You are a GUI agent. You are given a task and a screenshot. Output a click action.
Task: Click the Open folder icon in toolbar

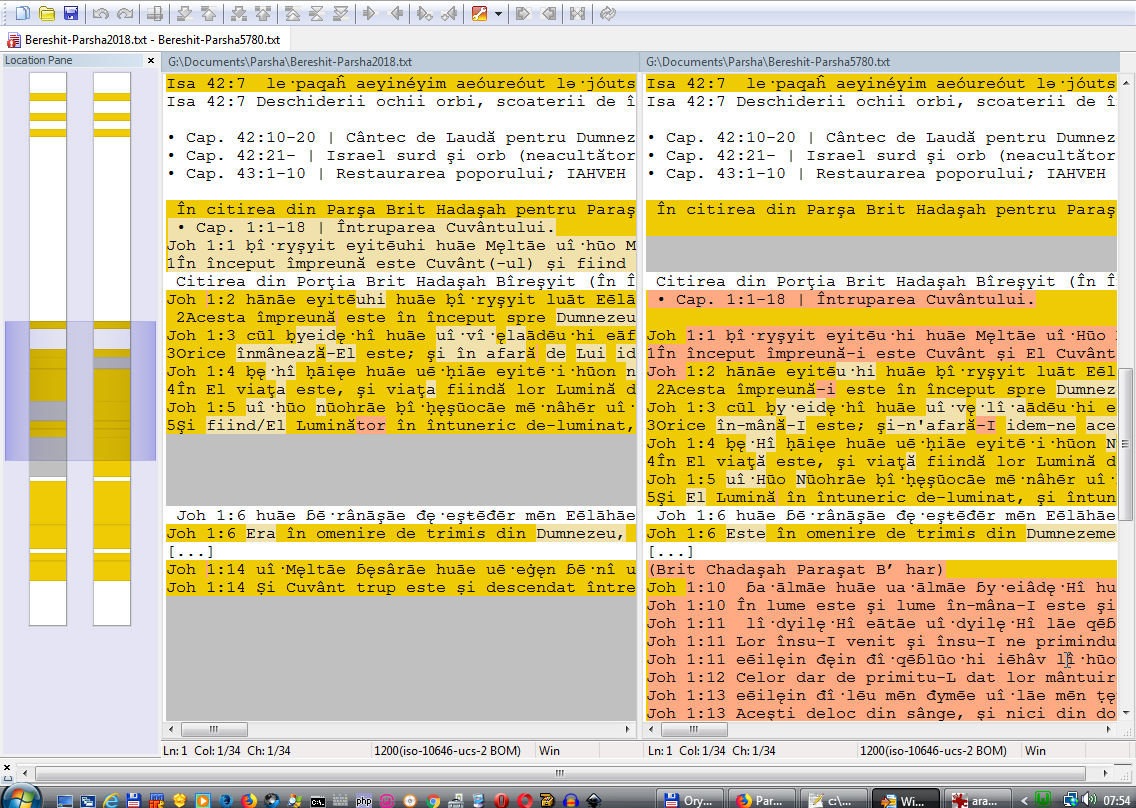(x=46, y=13)
